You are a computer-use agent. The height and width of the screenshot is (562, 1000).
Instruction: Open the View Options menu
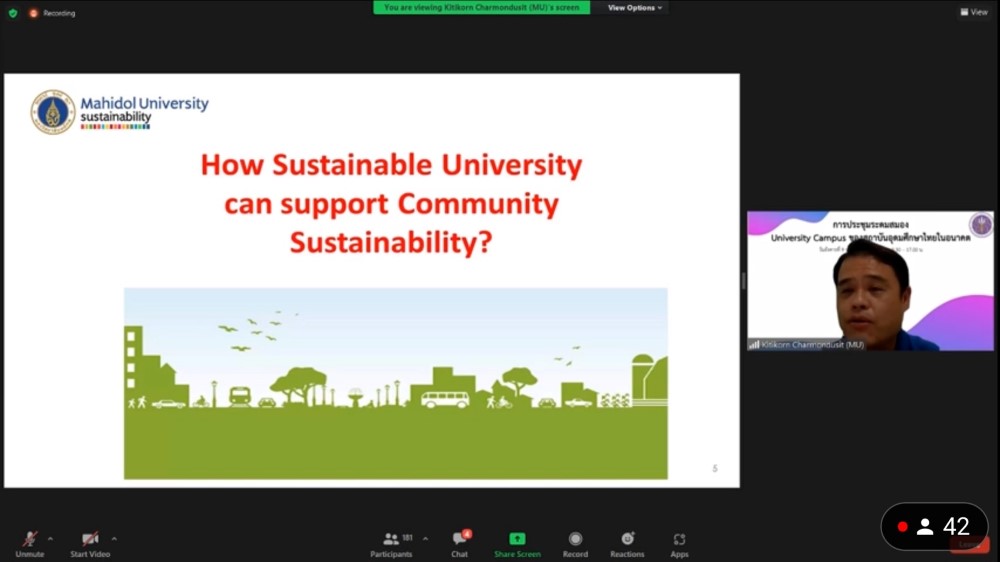635,8
